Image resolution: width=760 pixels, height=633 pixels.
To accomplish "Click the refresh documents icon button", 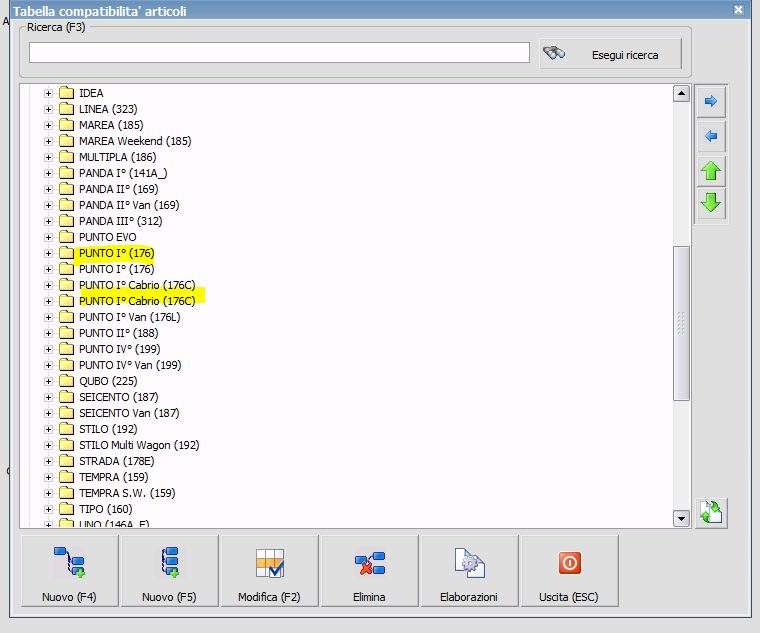I will click(711, 513).
